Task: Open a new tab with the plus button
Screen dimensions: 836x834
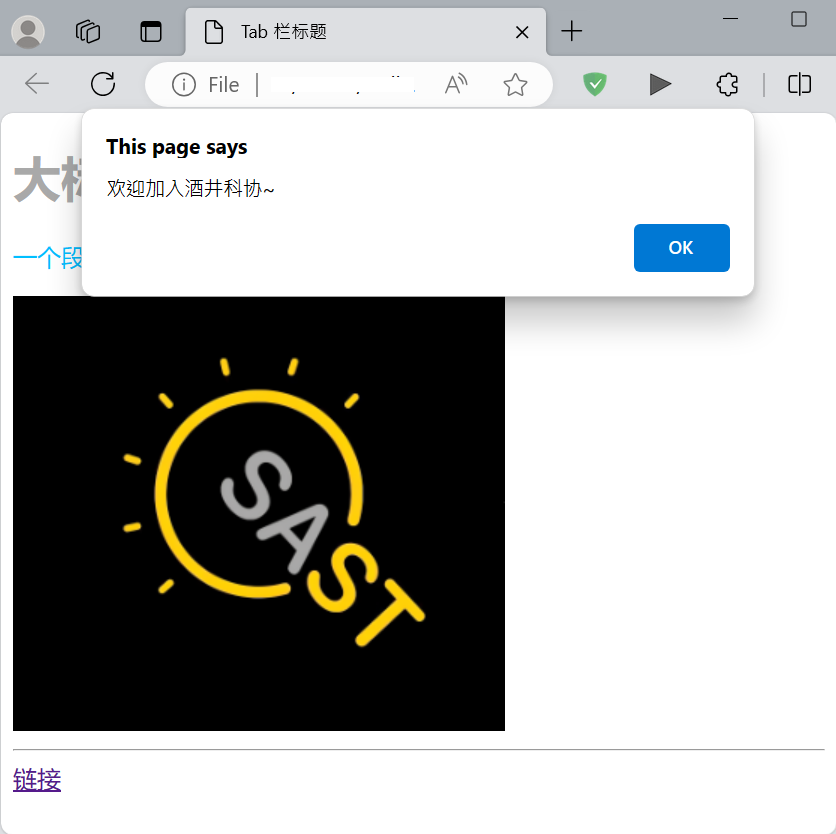Action: click(x=571, y=31)
